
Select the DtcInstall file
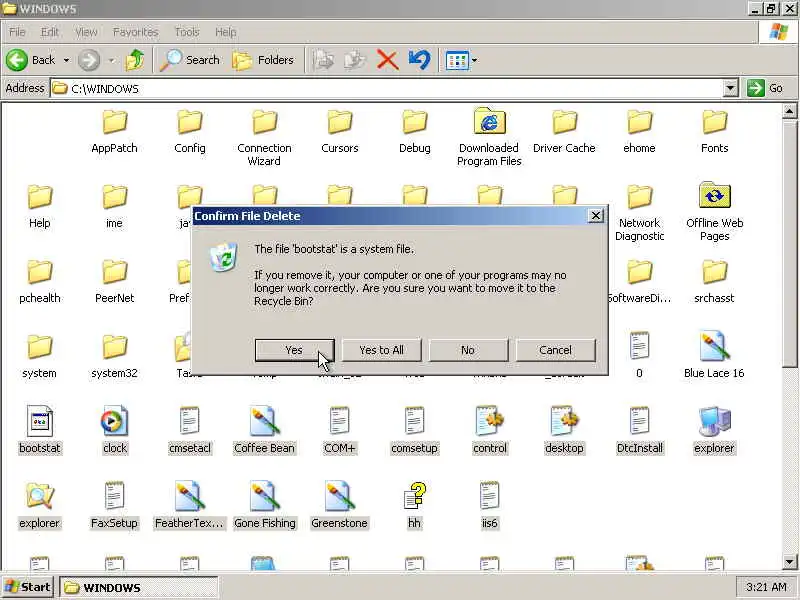639,430
